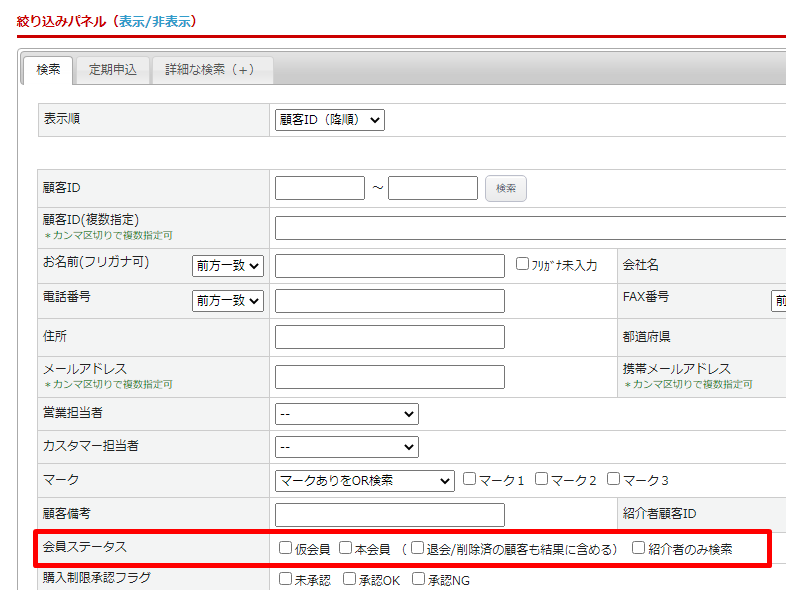Select the 本会員 checkbox

pos(345,548)
